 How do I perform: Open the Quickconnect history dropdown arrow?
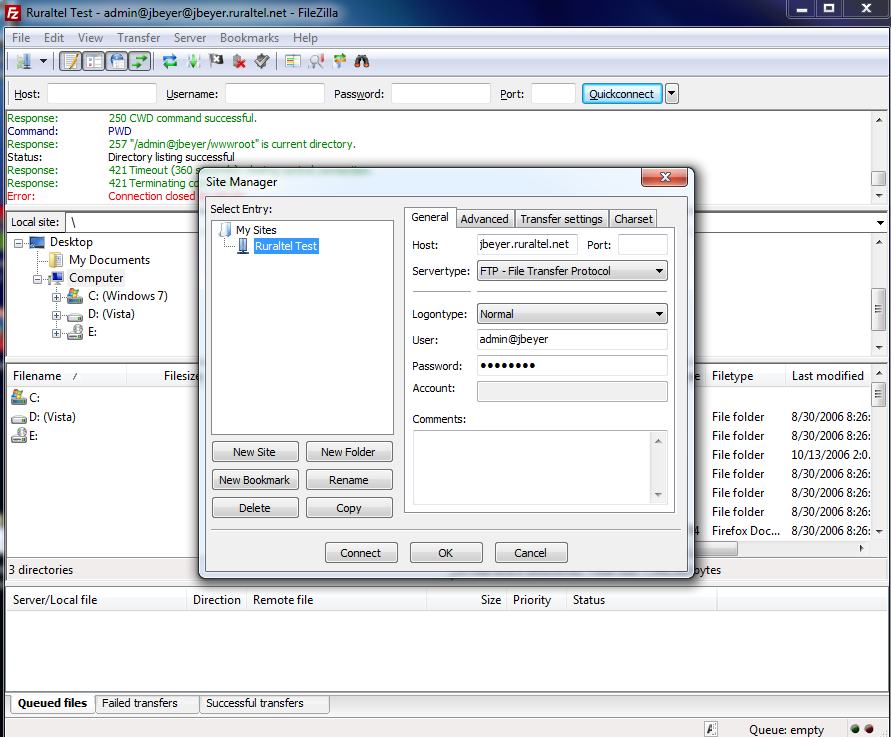(x=672, y=93)
